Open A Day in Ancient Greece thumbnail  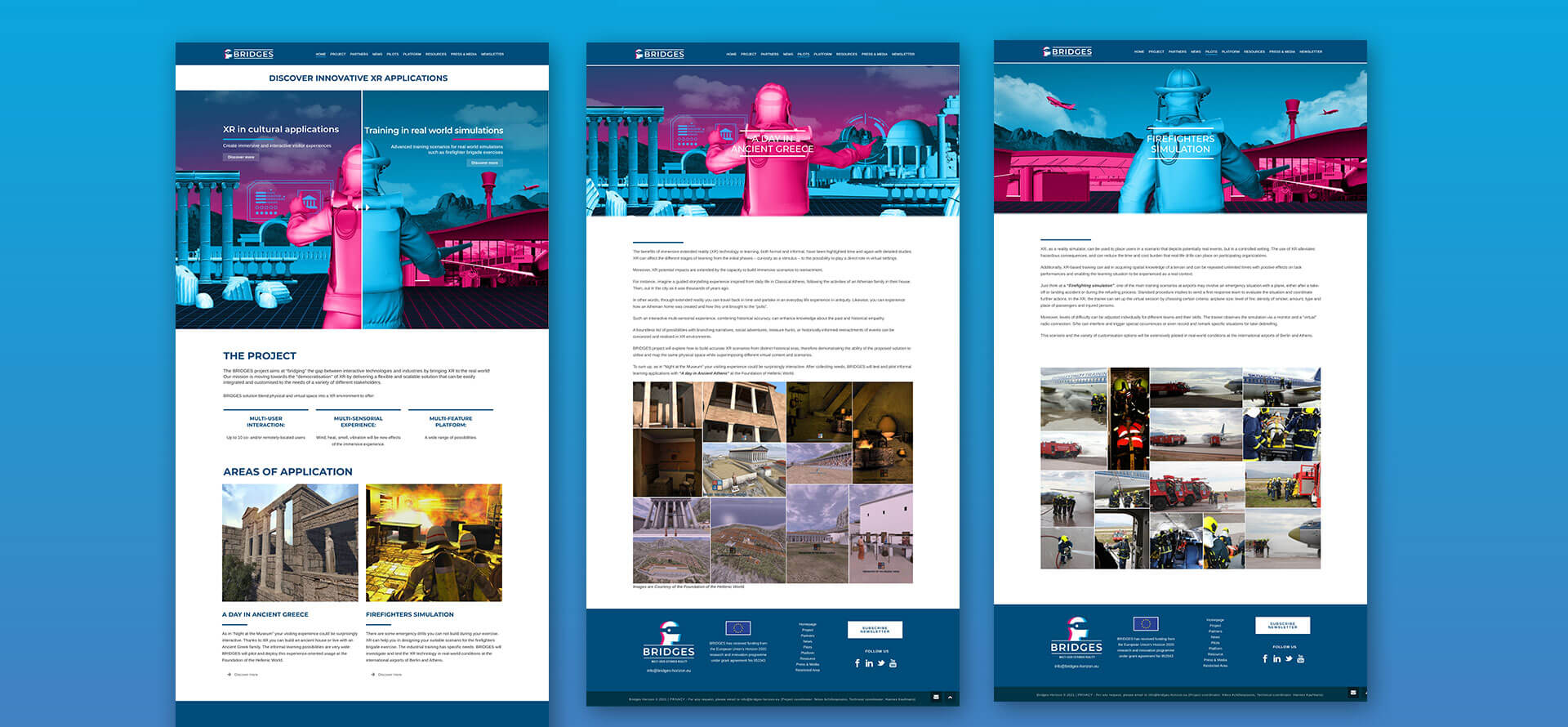(x=290, y=542)
